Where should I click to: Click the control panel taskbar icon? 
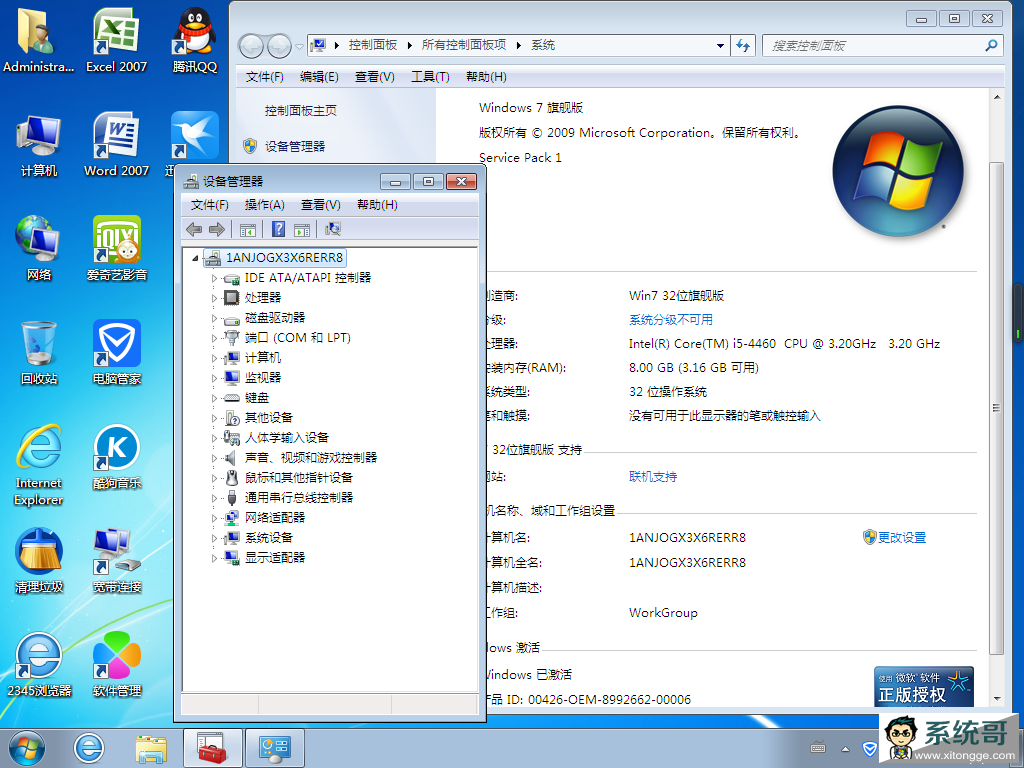(x=274, y=748)
